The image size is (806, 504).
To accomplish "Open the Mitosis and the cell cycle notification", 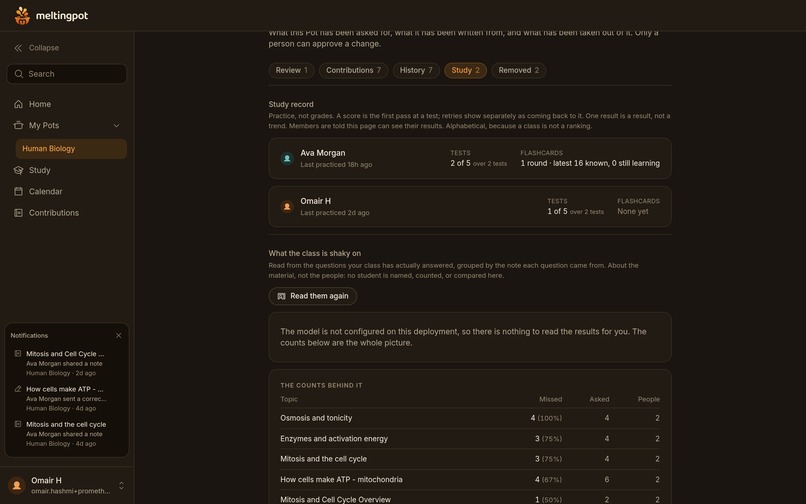I will point(67,434).
